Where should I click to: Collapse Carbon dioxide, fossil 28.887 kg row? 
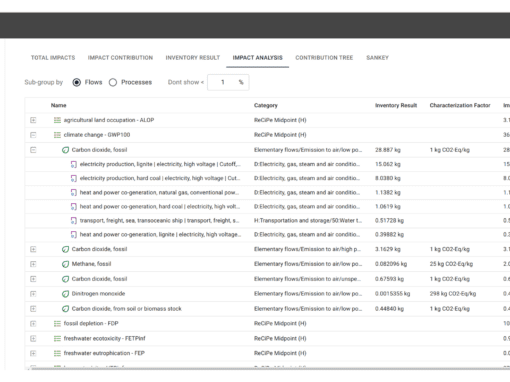point(33,150)
